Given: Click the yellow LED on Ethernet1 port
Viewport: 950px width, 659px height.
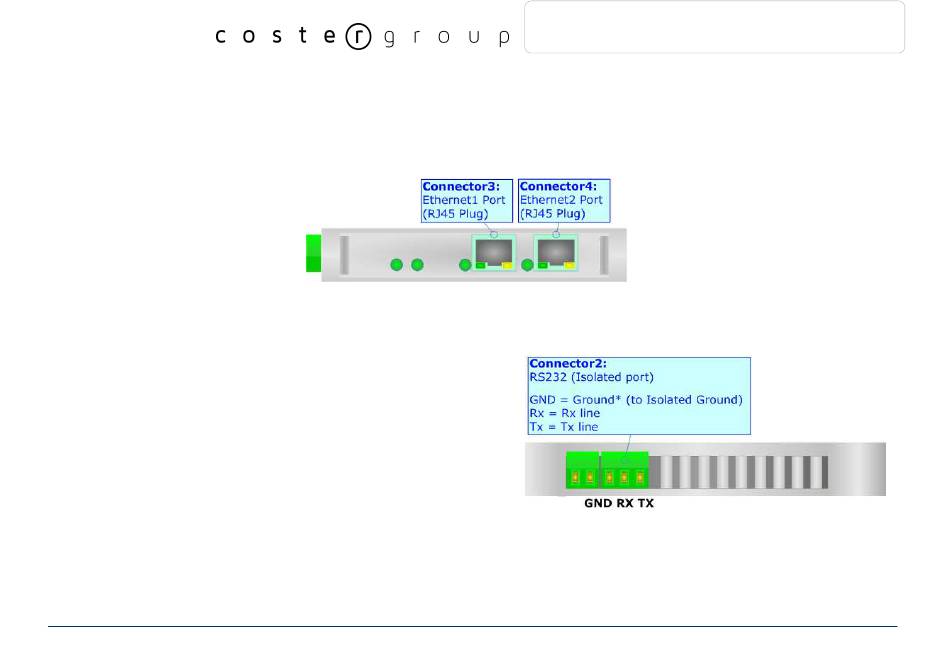Looking at the screenshot, I should click(507, 266).
